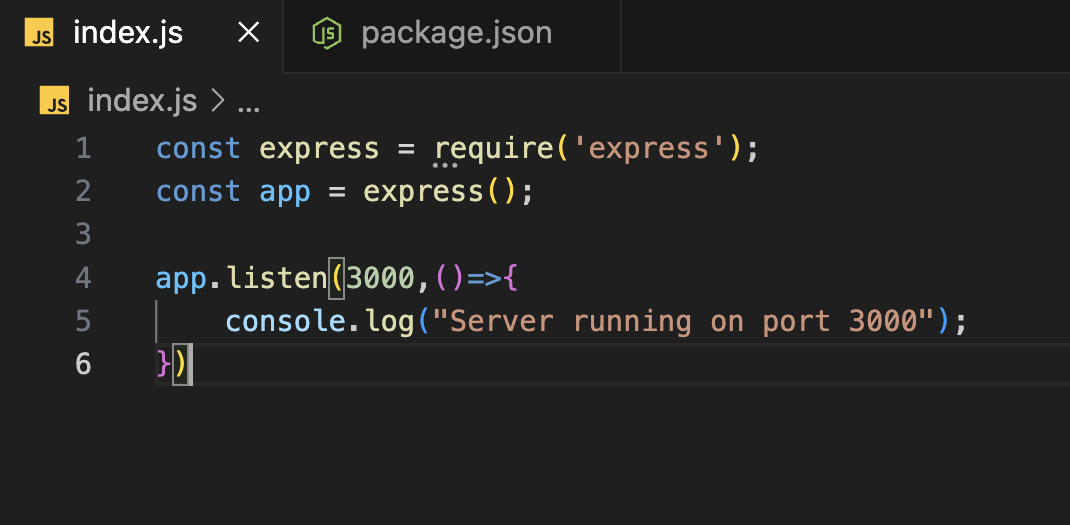
Task: Click the require function call on line 1
Action: pos(494,149)
